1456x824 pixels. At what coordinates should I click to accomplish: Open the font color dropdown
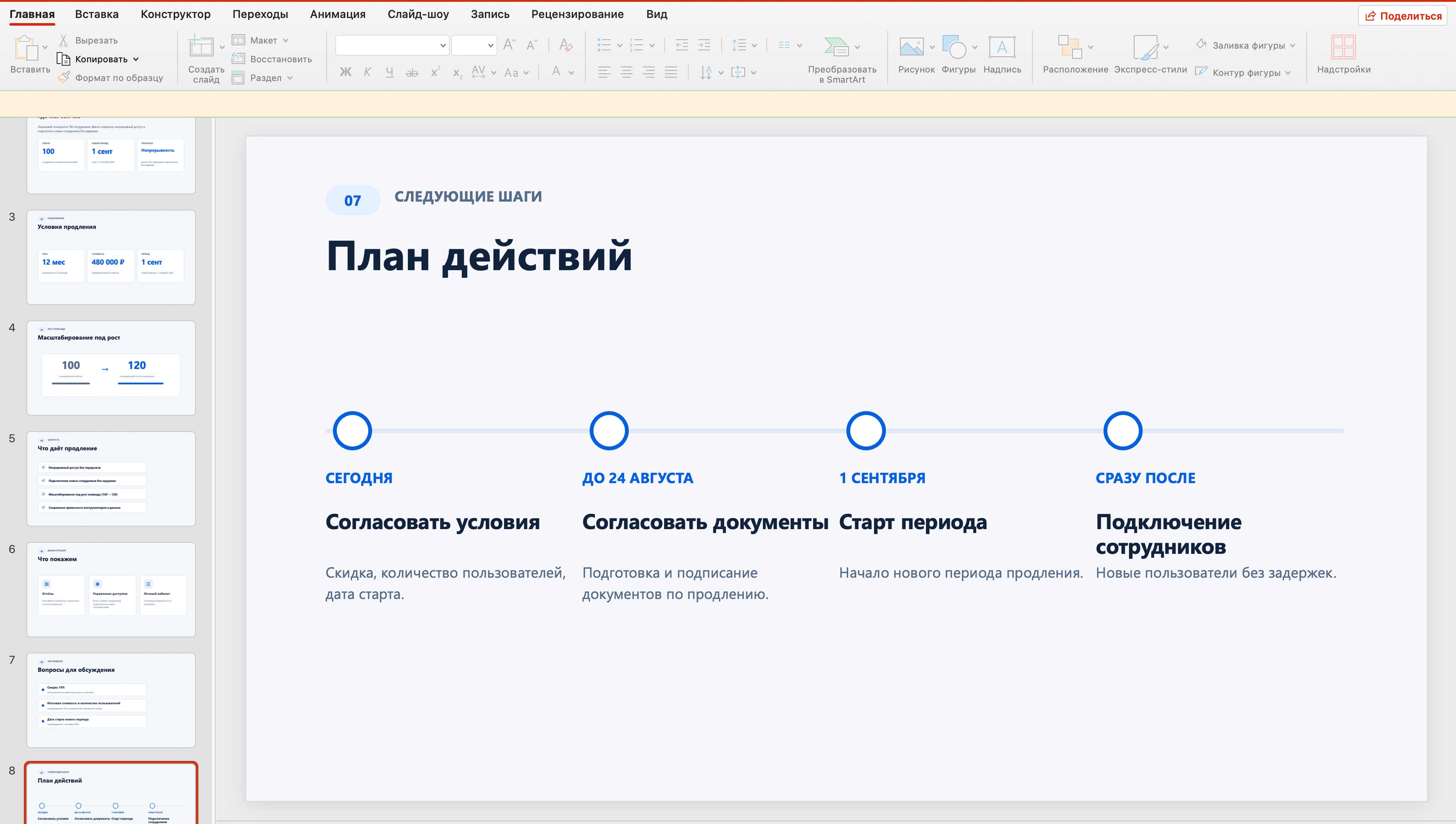point(571,72)
